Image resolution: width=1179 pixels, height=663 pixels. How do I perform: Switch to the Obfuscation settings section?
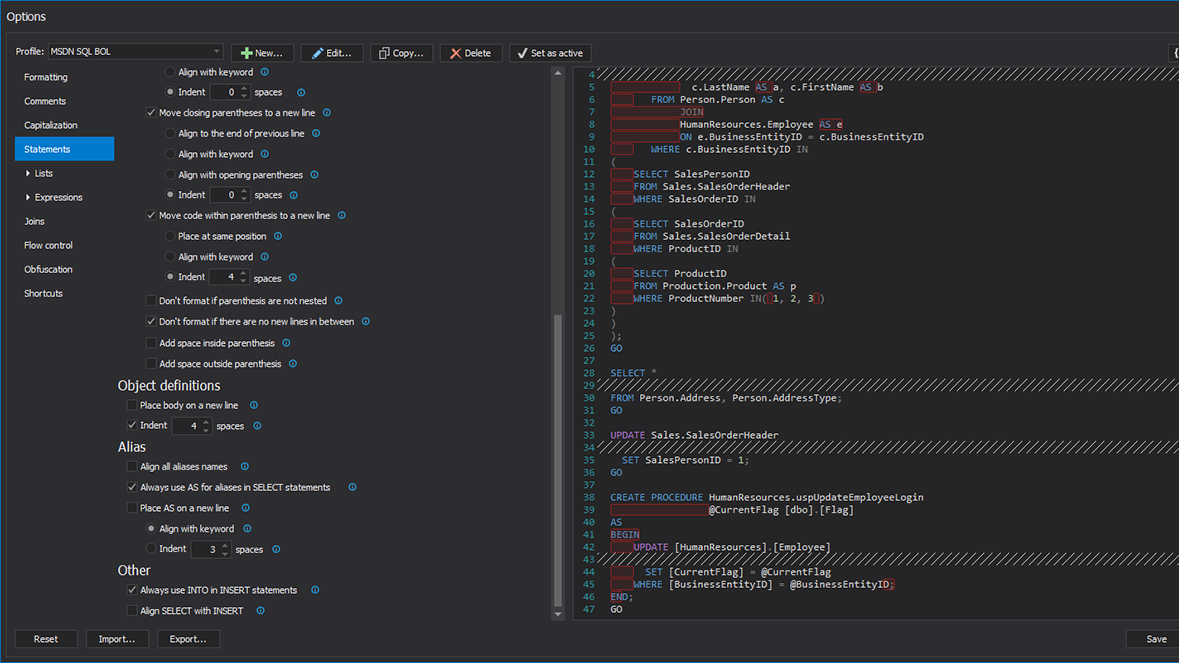point(48,269)
